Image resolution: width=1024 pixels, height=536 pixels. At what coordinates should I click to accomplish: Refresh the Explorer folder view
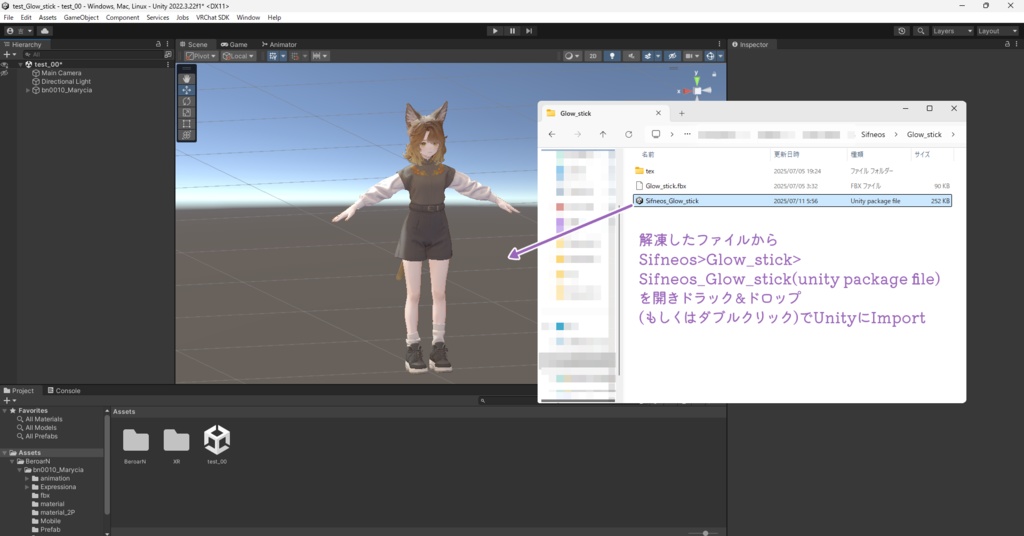coord(628,134)
